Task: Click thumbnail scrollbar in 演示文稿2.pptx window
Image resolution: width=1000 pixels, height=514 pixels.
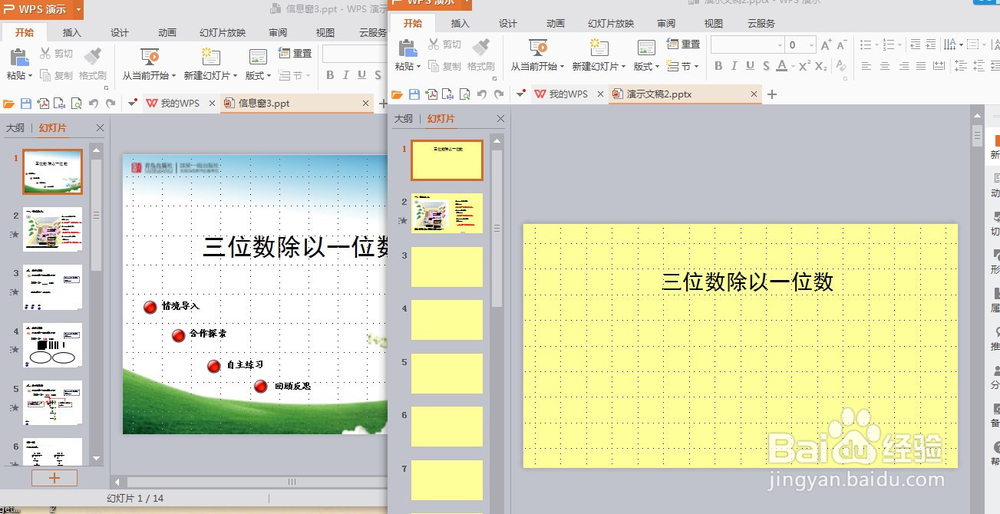Action: [x=497, y=228]
